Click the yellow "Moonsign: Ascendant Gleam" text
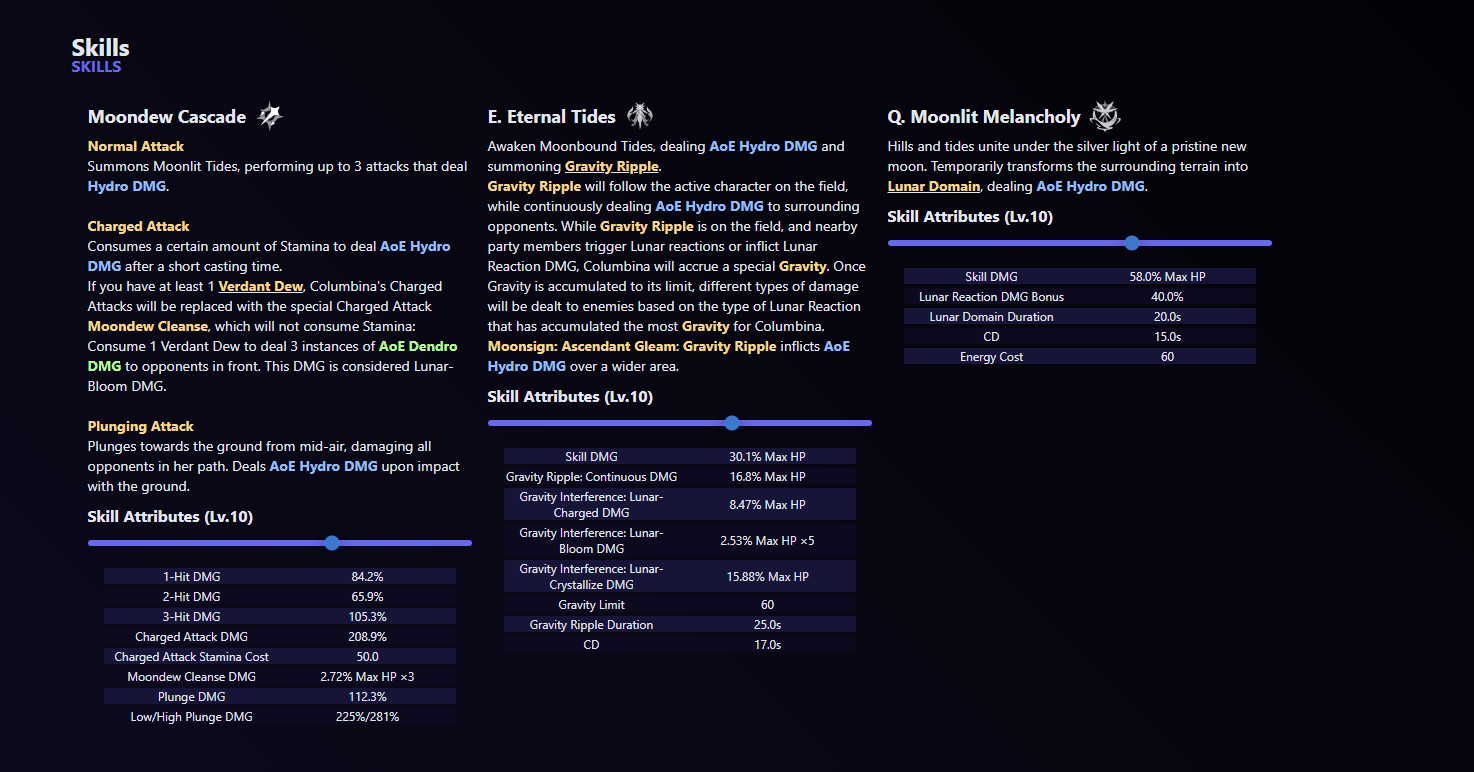The width and height of the screenshot is (1474, 772). [583, 346]
